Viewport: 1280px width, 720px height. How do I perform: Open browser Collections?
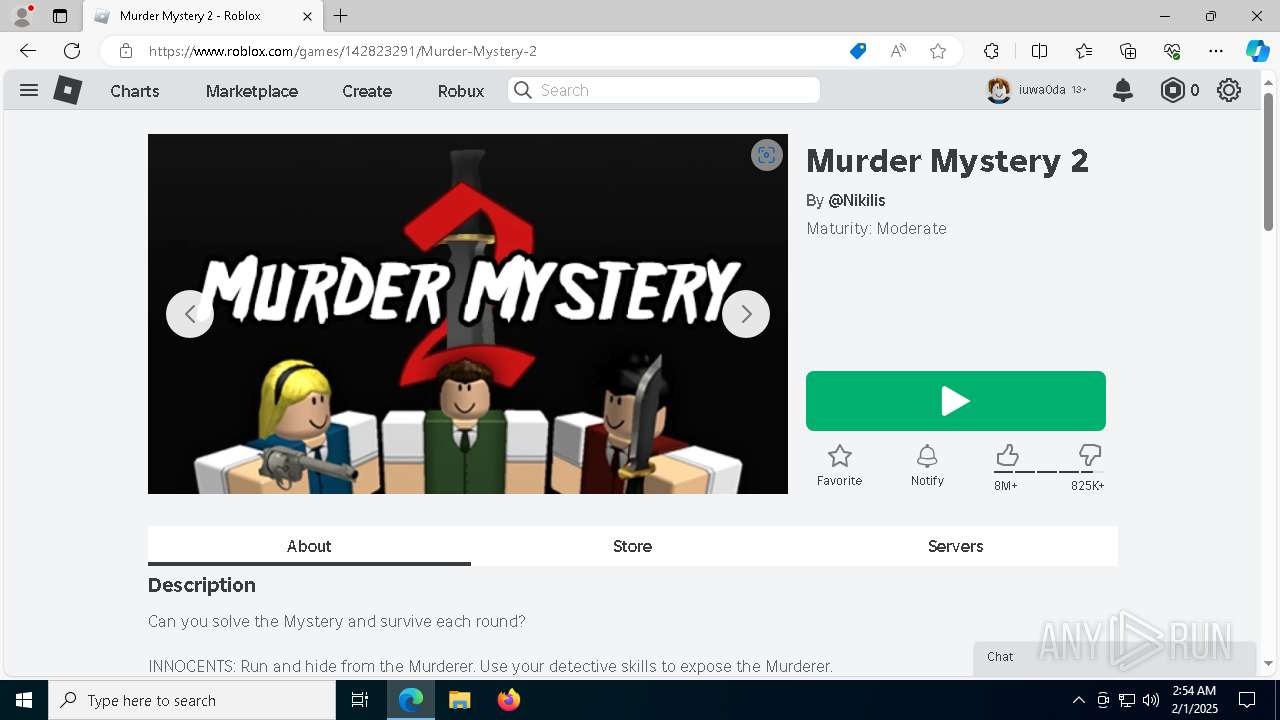coord(1128,51)
